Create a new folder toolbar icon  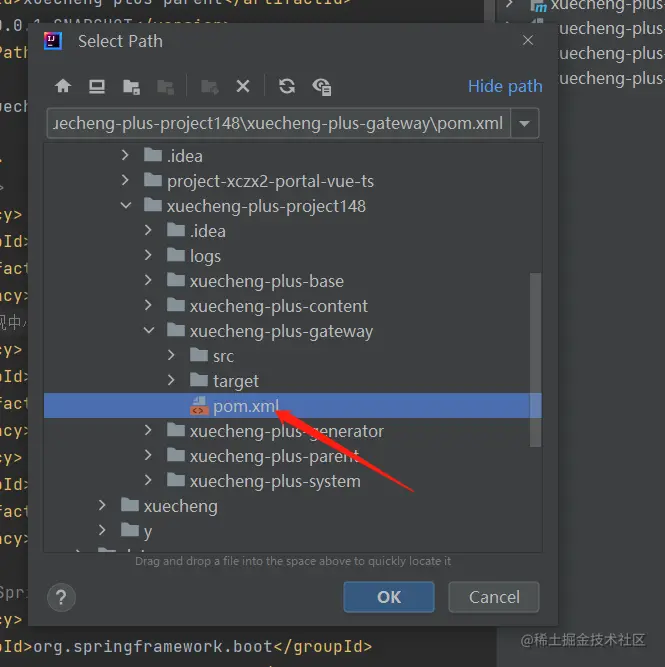tap(210, 87)
